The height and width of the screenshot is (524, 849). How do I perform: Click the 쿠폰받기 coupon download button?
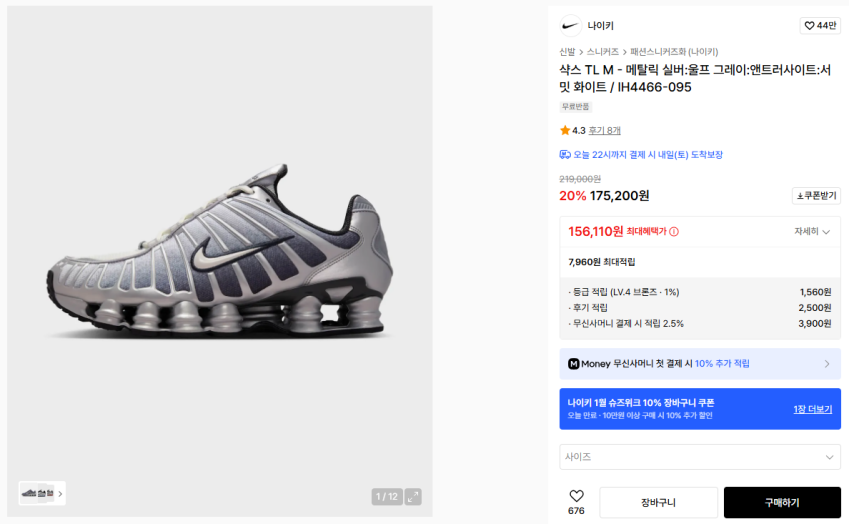point(816,196)
